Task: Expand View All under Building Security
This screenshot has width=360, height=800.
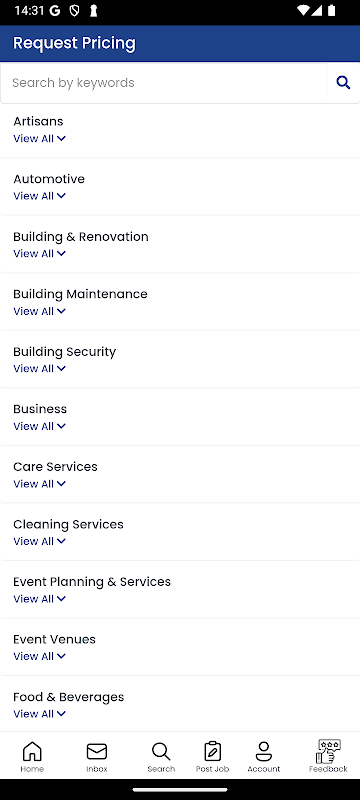Action: pos(39,368)
